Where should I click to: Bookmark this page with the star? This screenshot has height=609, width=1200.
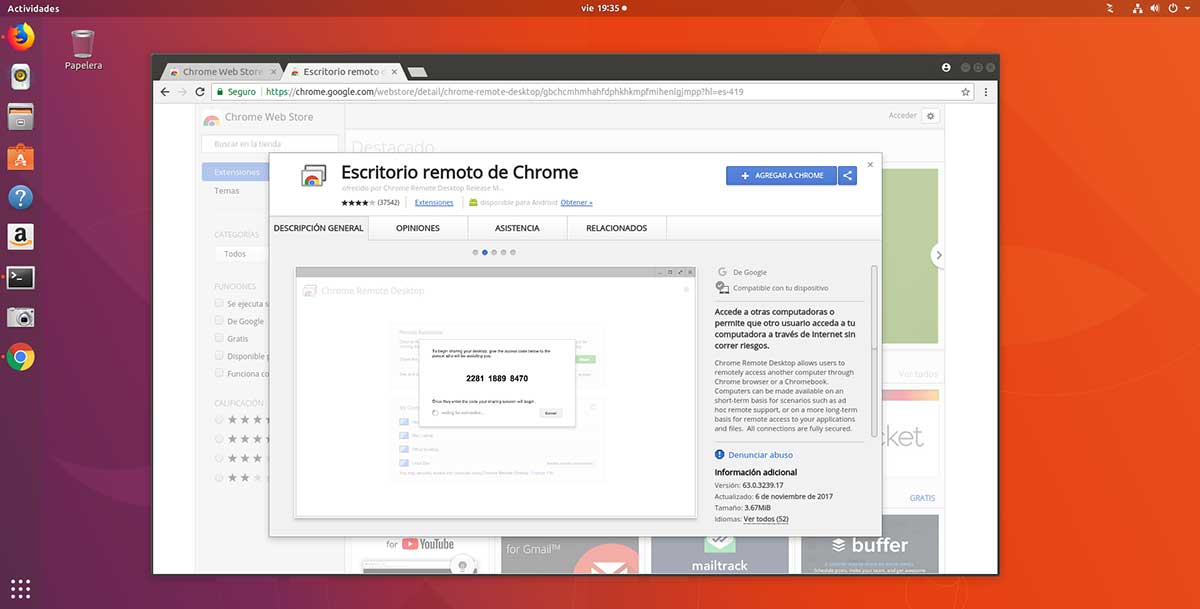(x=965, y=91)
